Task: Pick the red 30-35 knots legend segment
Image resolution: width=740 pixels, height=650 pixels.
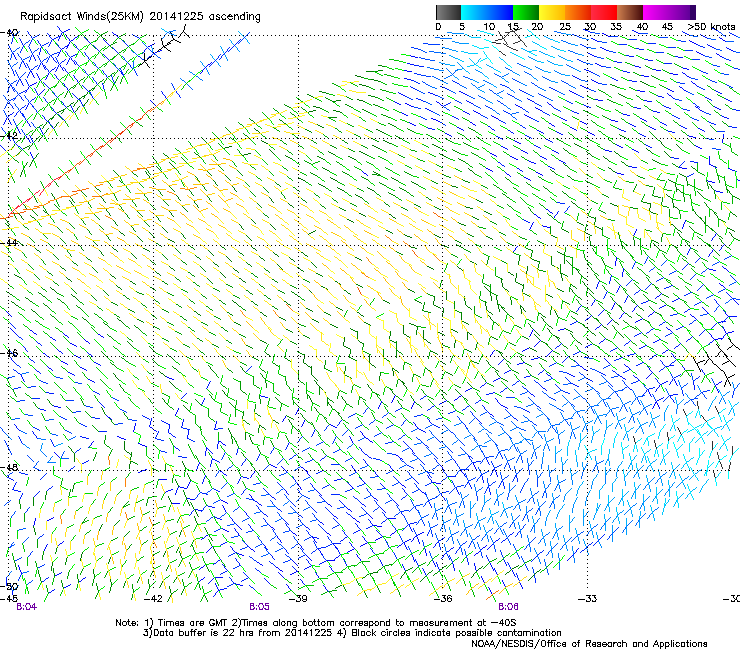Action: point(604,12)
